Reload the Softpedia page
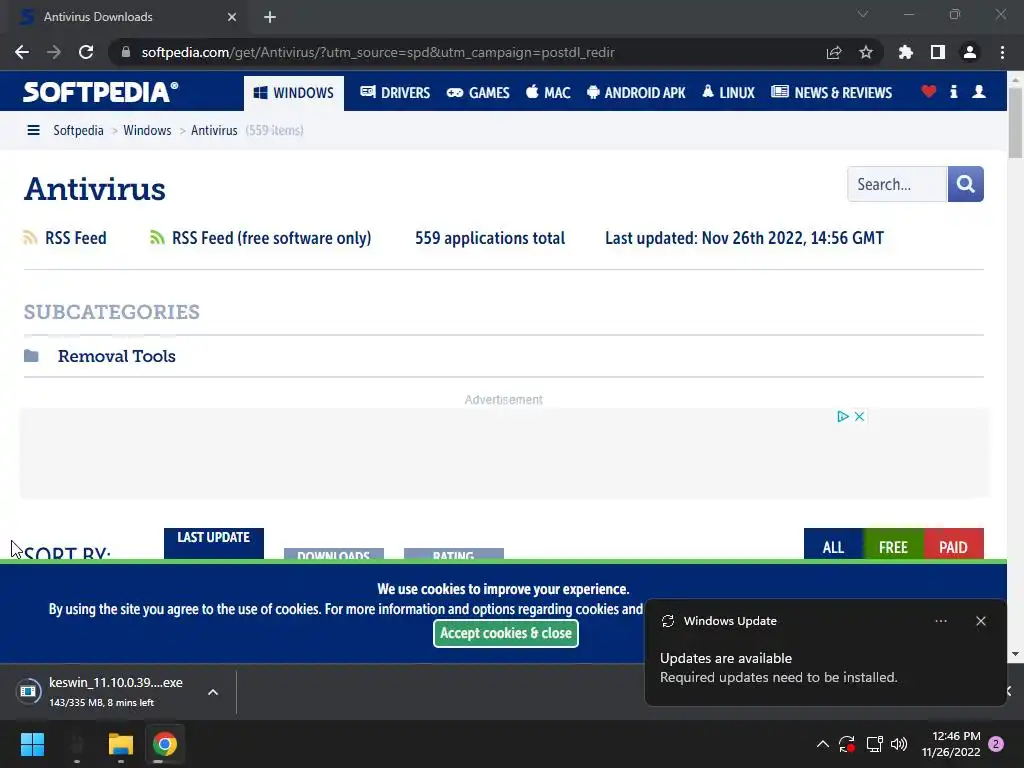 [x=86, y=52]
